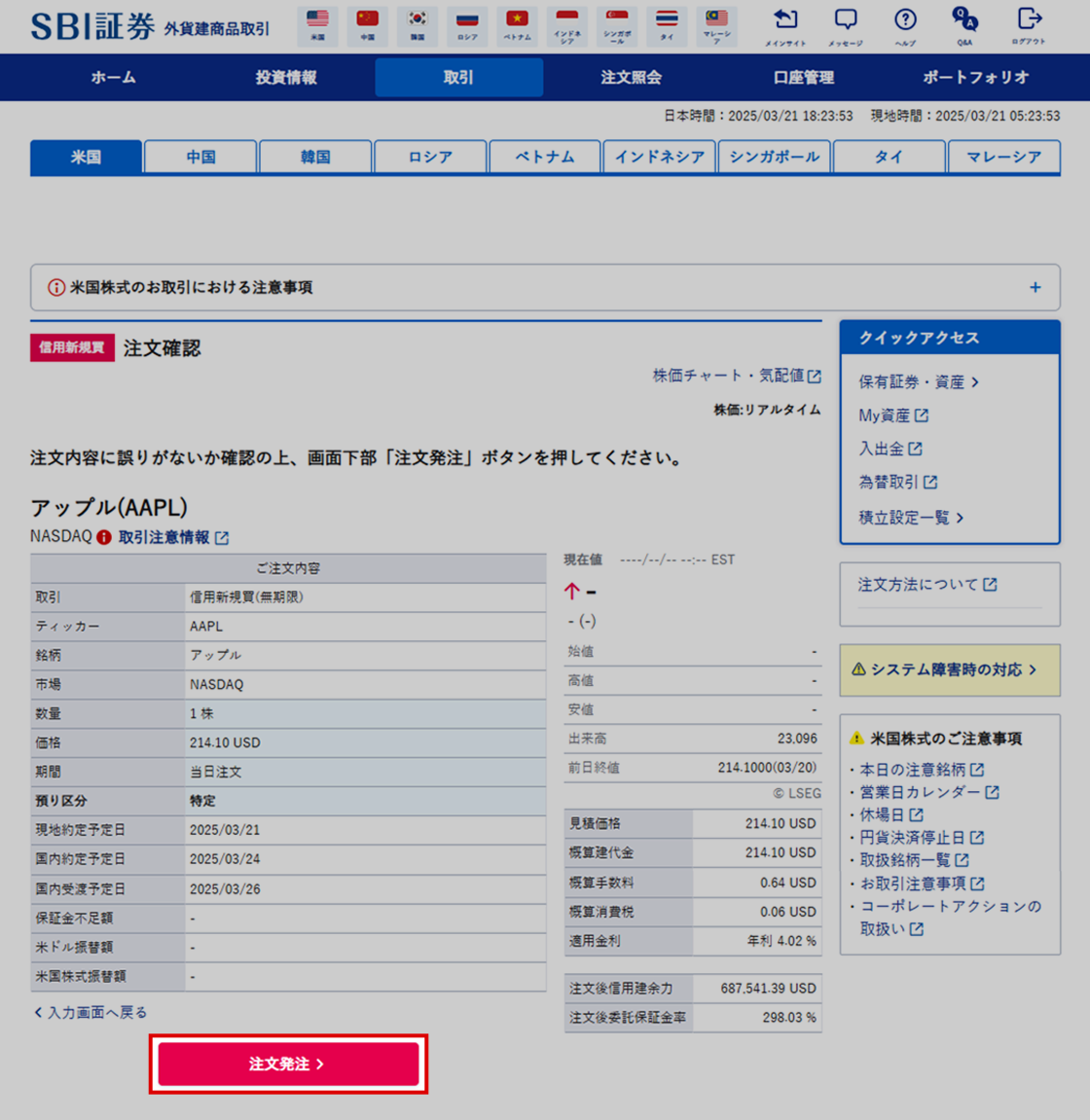The width and height of the screenshot is (1090, 1120).
Task: Switch to the シンガポール market tab
Action: click(775, 157)
